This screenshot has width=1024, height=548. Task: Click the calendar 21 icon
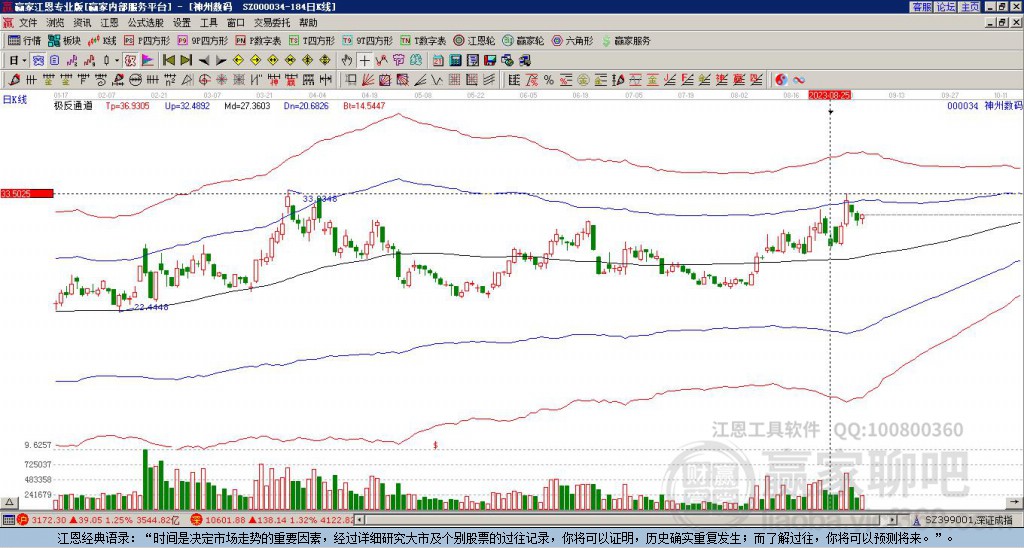click(x=438, y=60)
